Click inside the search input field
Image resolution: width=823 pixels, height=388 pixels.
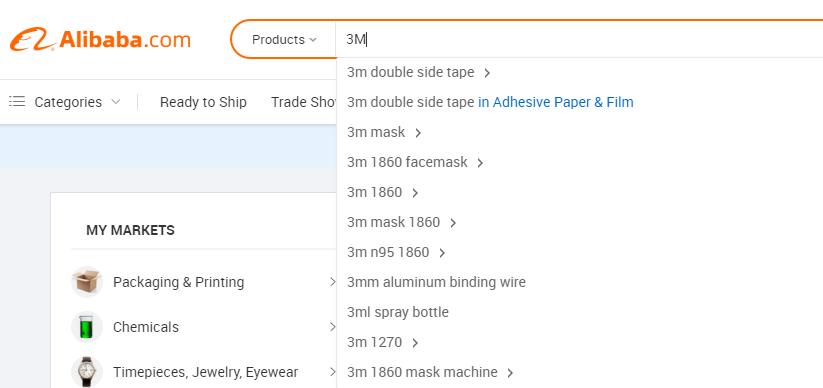[x=579, y=40]
